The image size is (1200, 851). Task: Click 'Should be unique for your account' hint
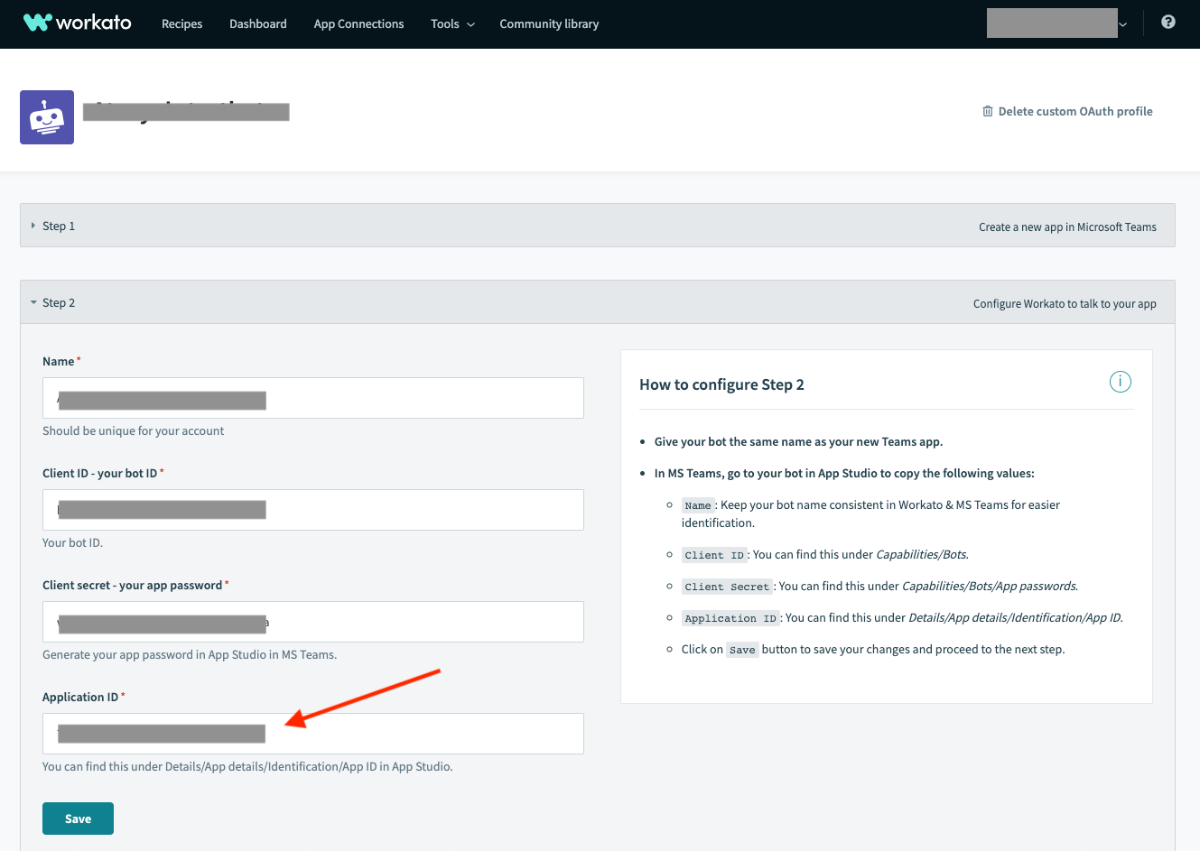tap(133, 431)
